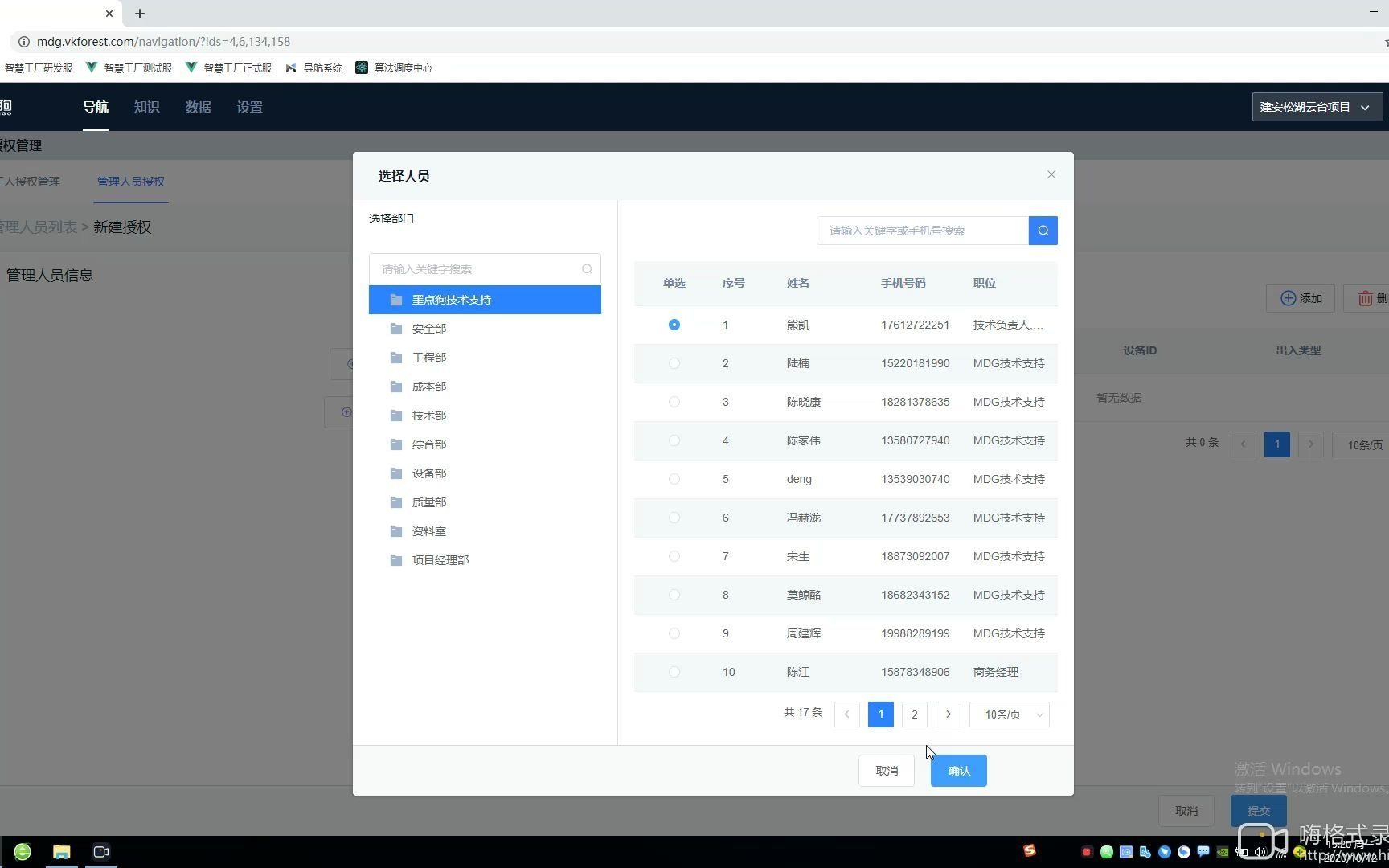The image size is (1389, 868).
Task: Select the radio button for 陈江
Action: [674, 672]
